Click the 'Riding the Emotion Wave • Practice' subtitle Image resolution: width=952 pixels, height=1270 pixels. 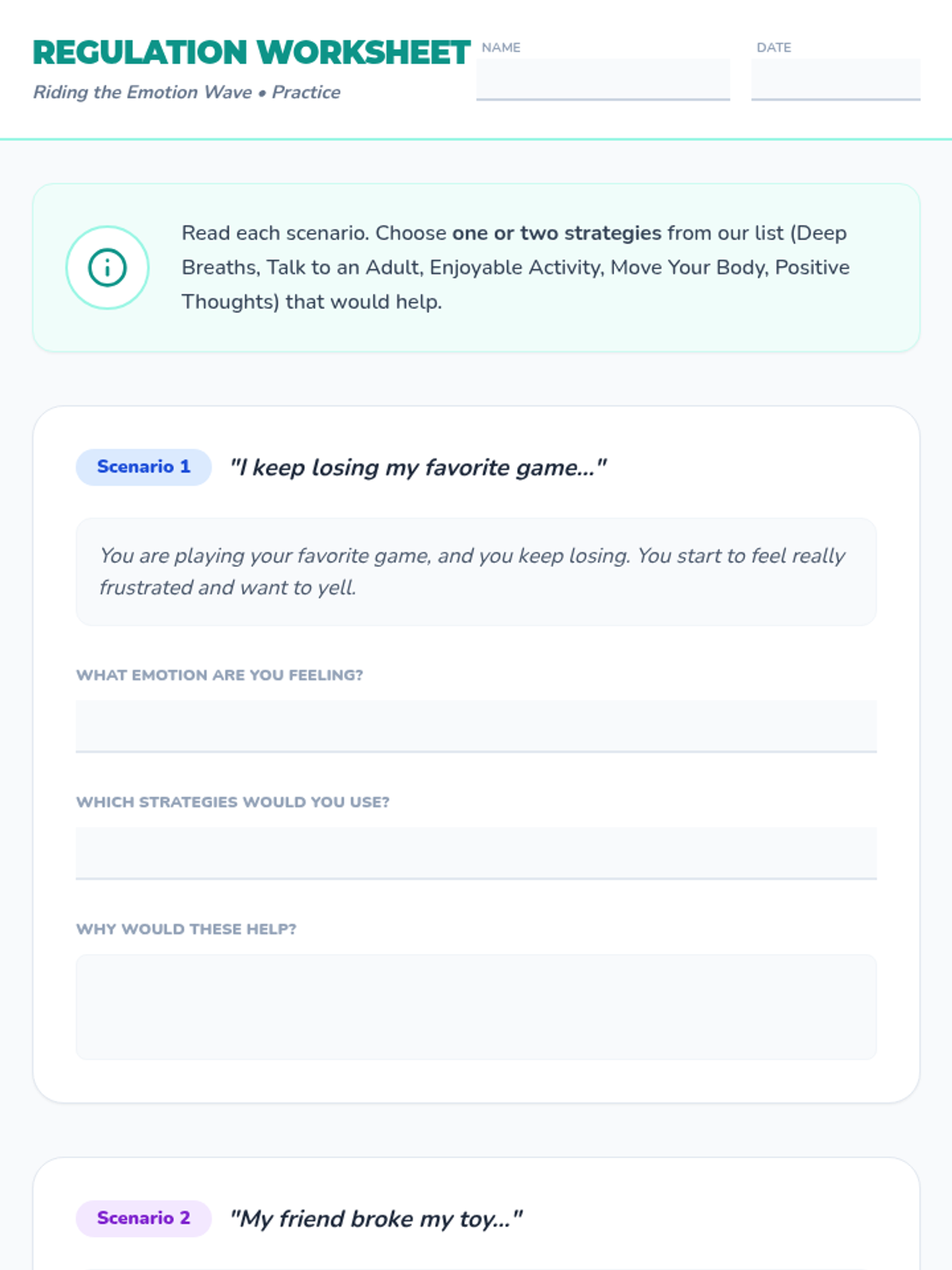(x=186, y=92)
